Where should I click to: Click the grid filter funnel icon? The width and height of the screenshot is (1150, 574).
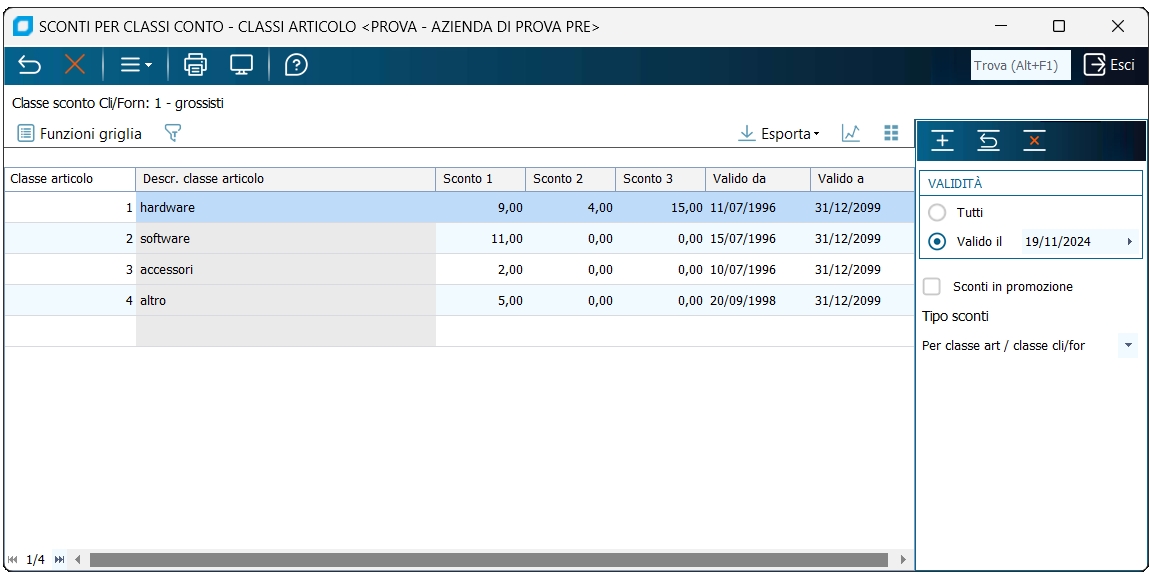click(x=172, y=133)
